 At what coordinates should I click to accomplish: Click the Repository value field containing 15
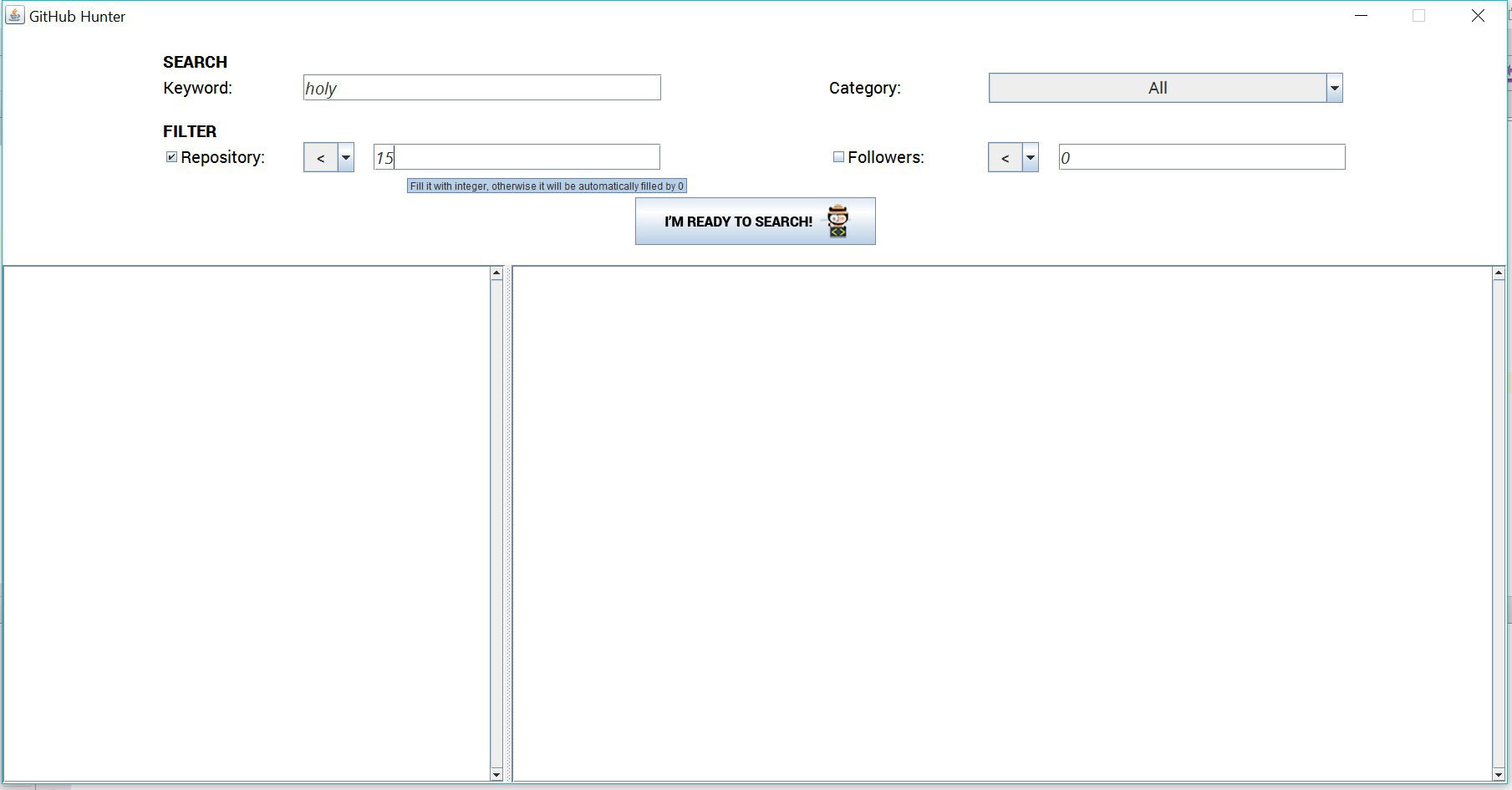pos(517,157)
